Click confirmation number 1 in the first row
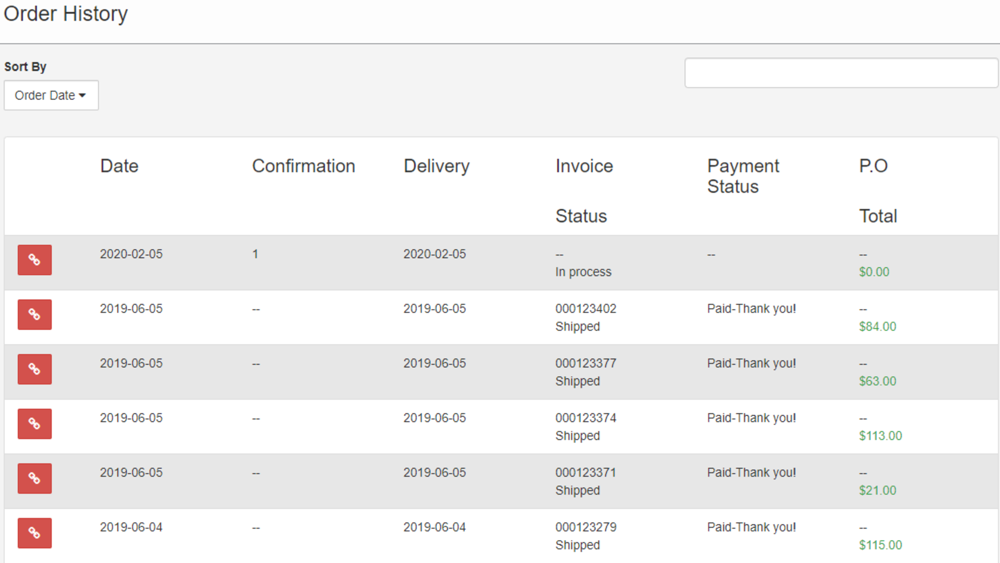The image size is (1000, 563). [x=255, y=254]
